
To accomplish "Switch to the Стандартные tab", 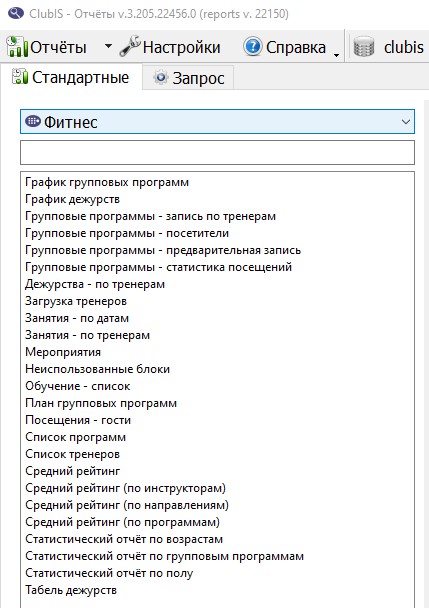I will coord(71,78).
